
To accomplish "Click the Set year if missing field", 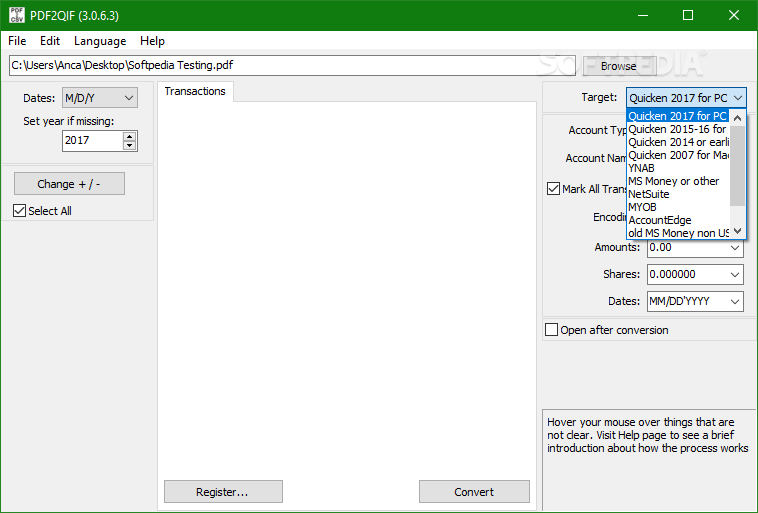I will point(93,141).
